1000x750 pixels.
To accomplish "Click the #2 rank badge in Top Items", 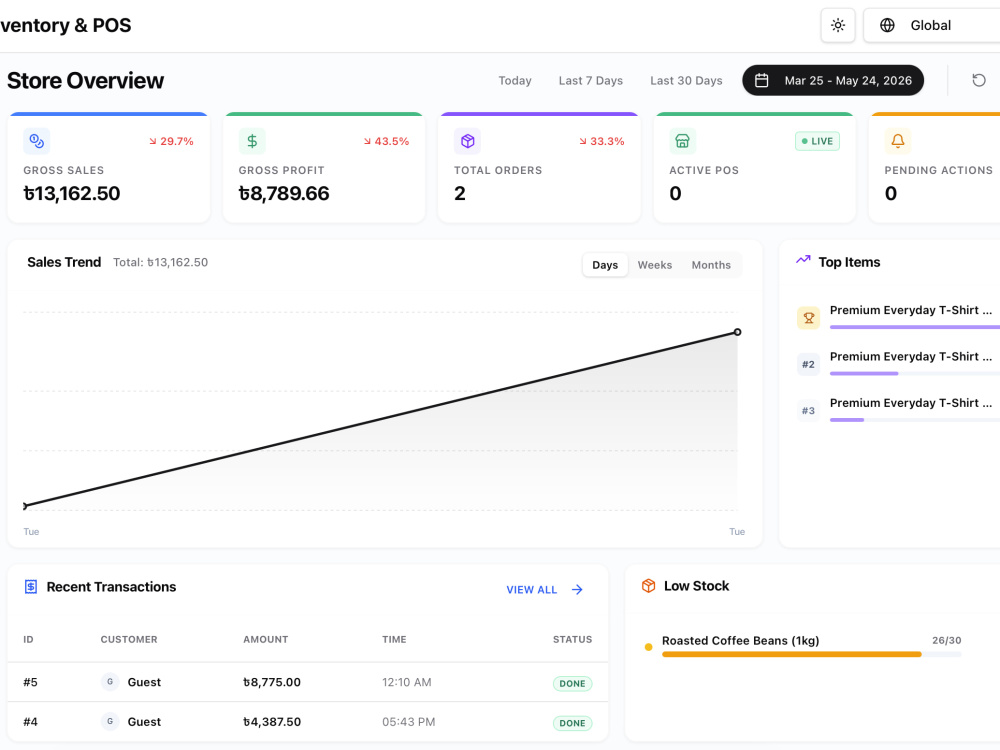I will [x=808, y=364].
